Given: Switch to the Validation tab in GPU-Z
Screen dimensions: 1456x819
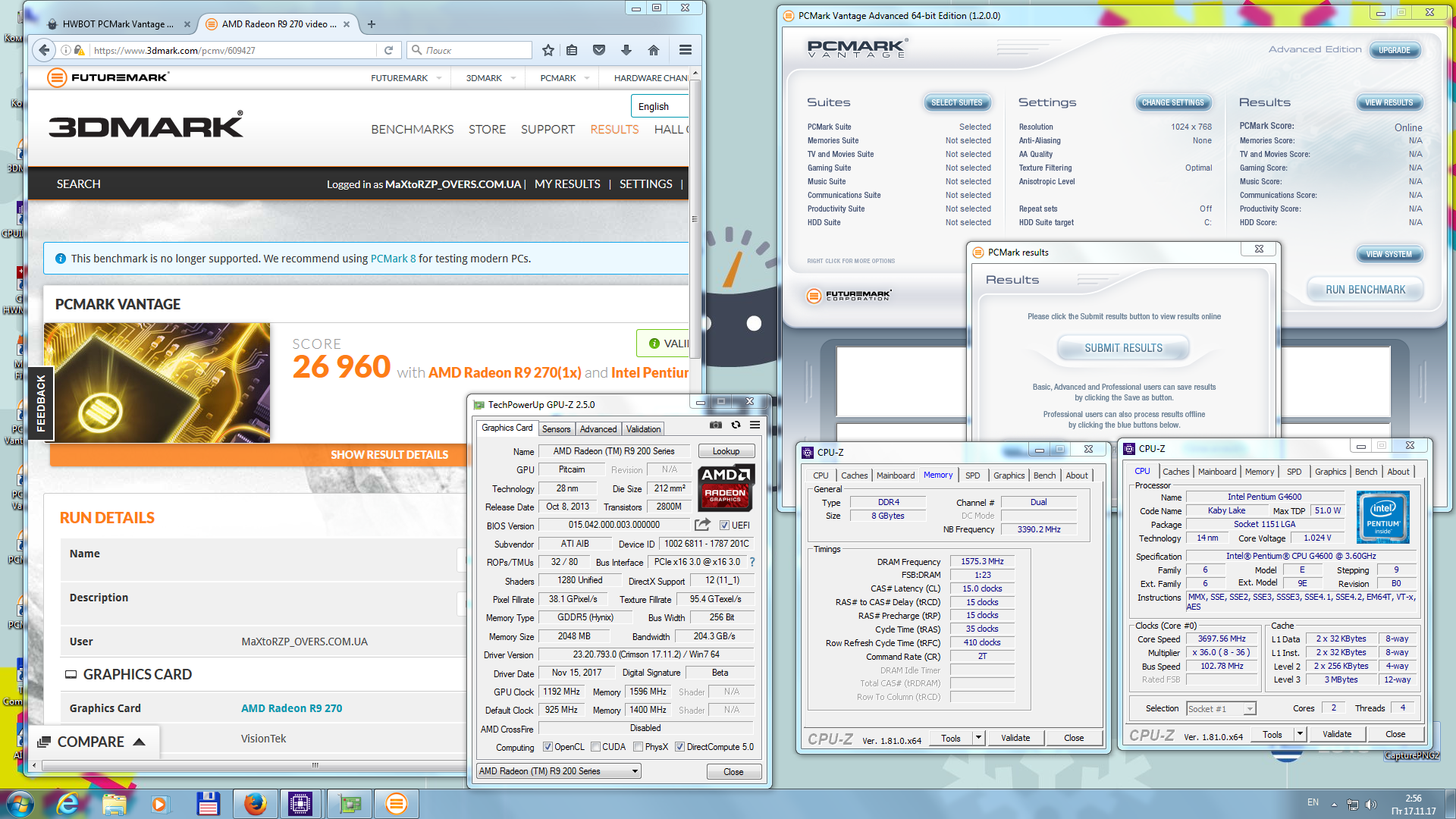Looking at the screenshot, I should pyautogui.click(x=643, y=429).
